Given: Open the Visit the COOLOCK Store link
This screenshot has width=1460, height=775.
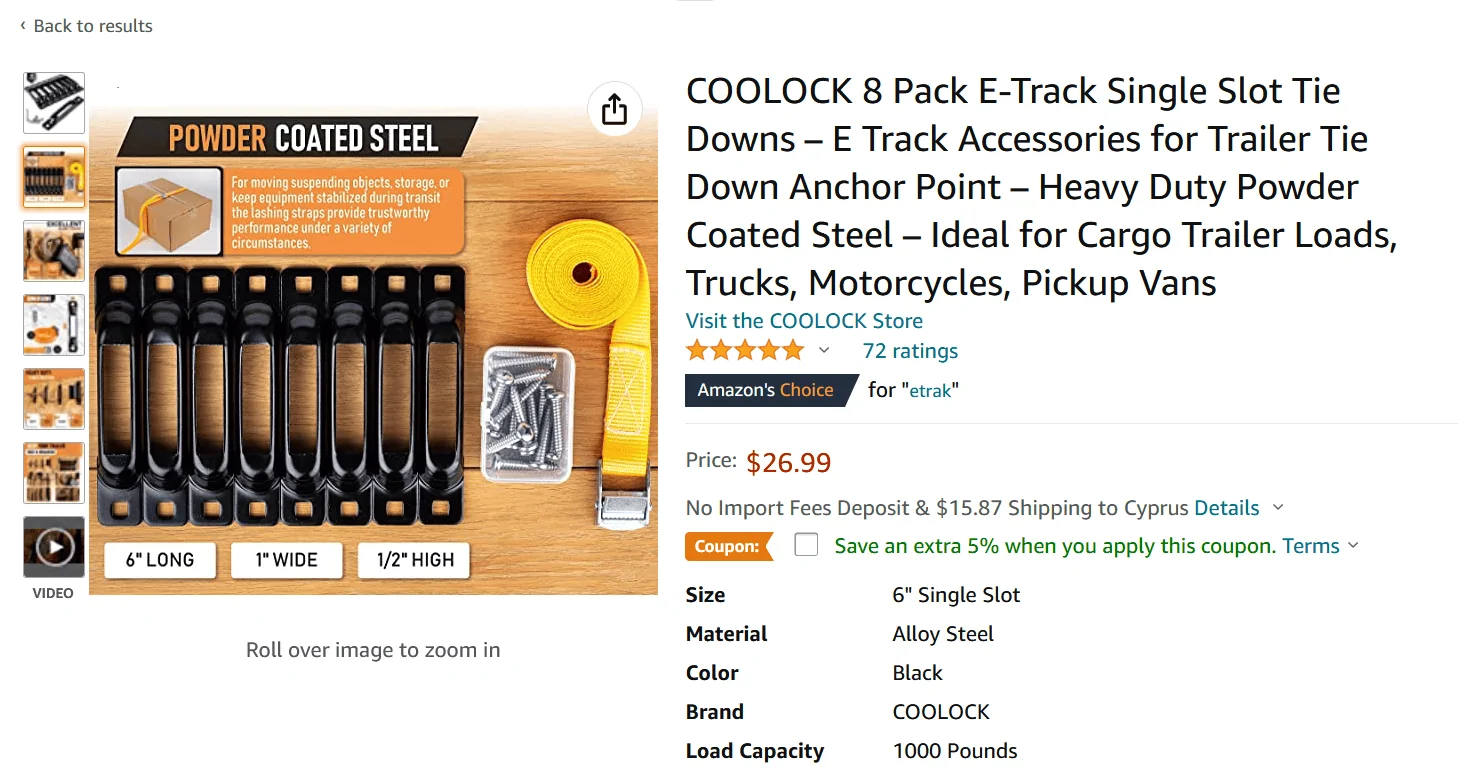Looking at the screenshot, I should tap(804, 321).
